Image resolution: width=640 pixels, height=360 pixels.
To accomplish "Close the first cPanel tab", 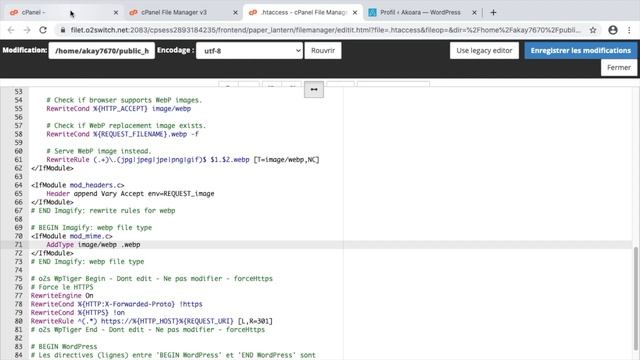I will pyautogui.click(x=116, y=13).
